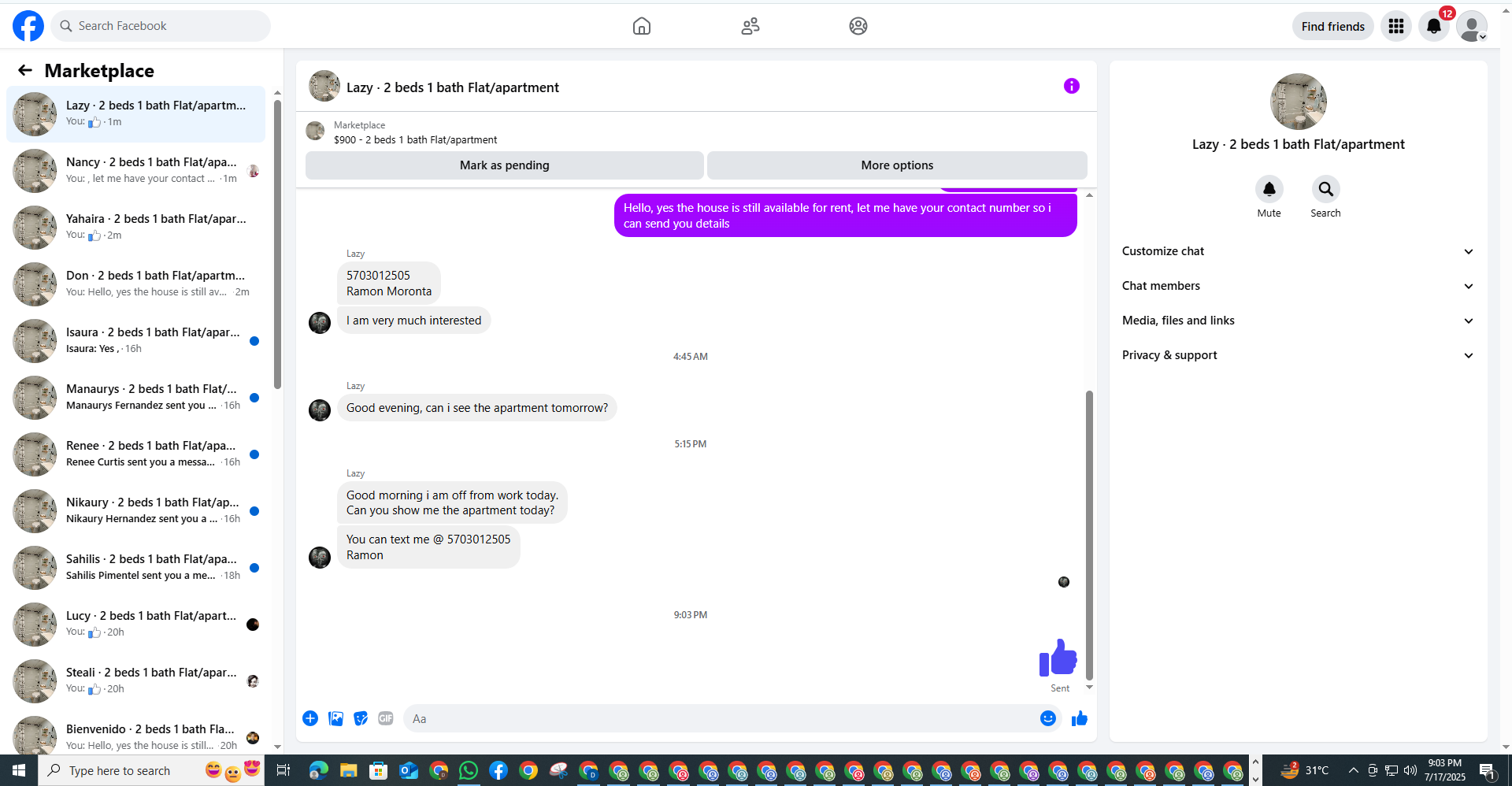Screen dimensions: 1512x786
Task: Attach a photo using the image icon
Action: coord(335,718)
